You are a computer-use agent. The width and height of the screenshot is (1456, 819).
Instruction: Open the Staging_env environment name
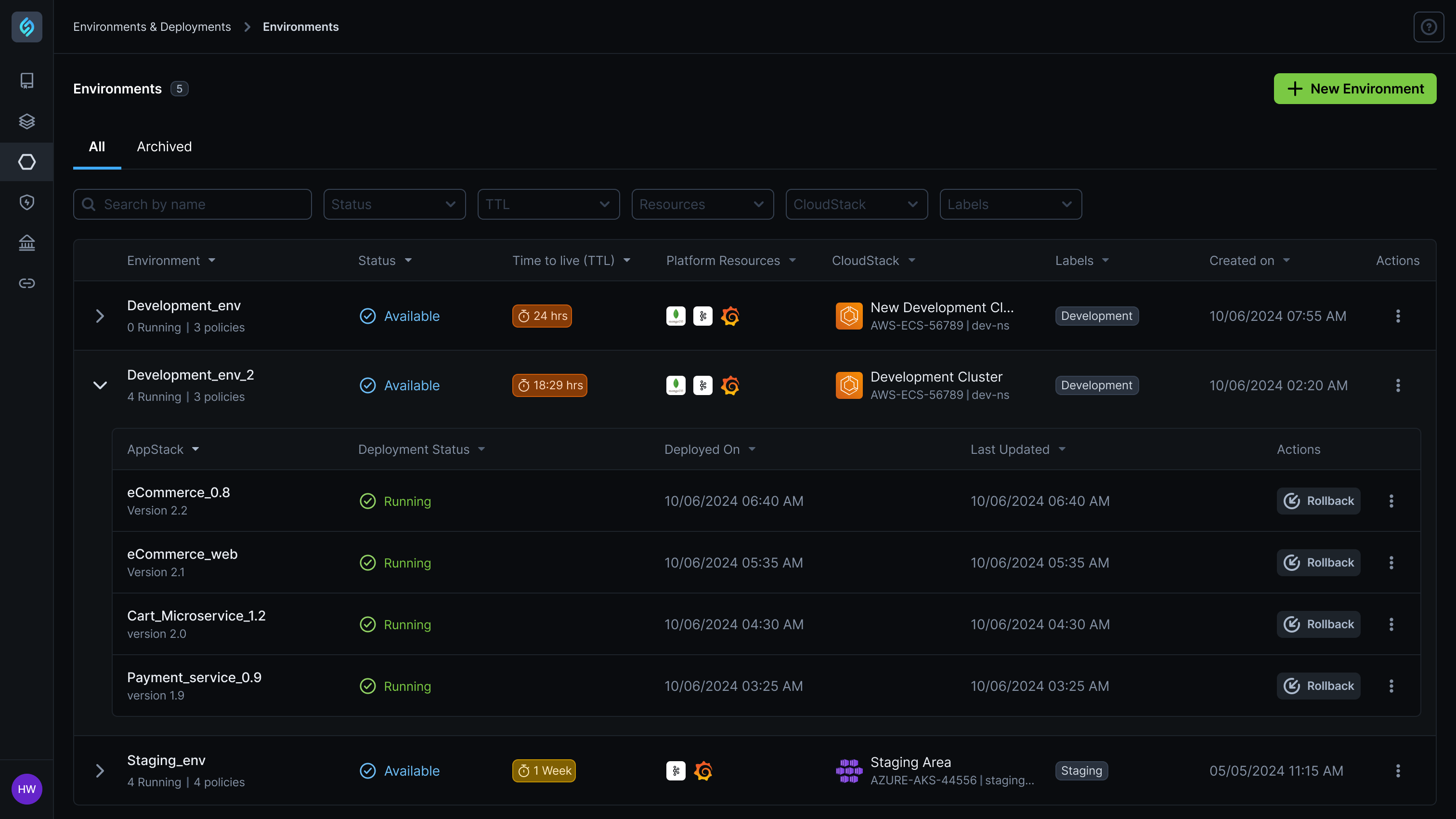pyautogui.click(x=166, y=760)
